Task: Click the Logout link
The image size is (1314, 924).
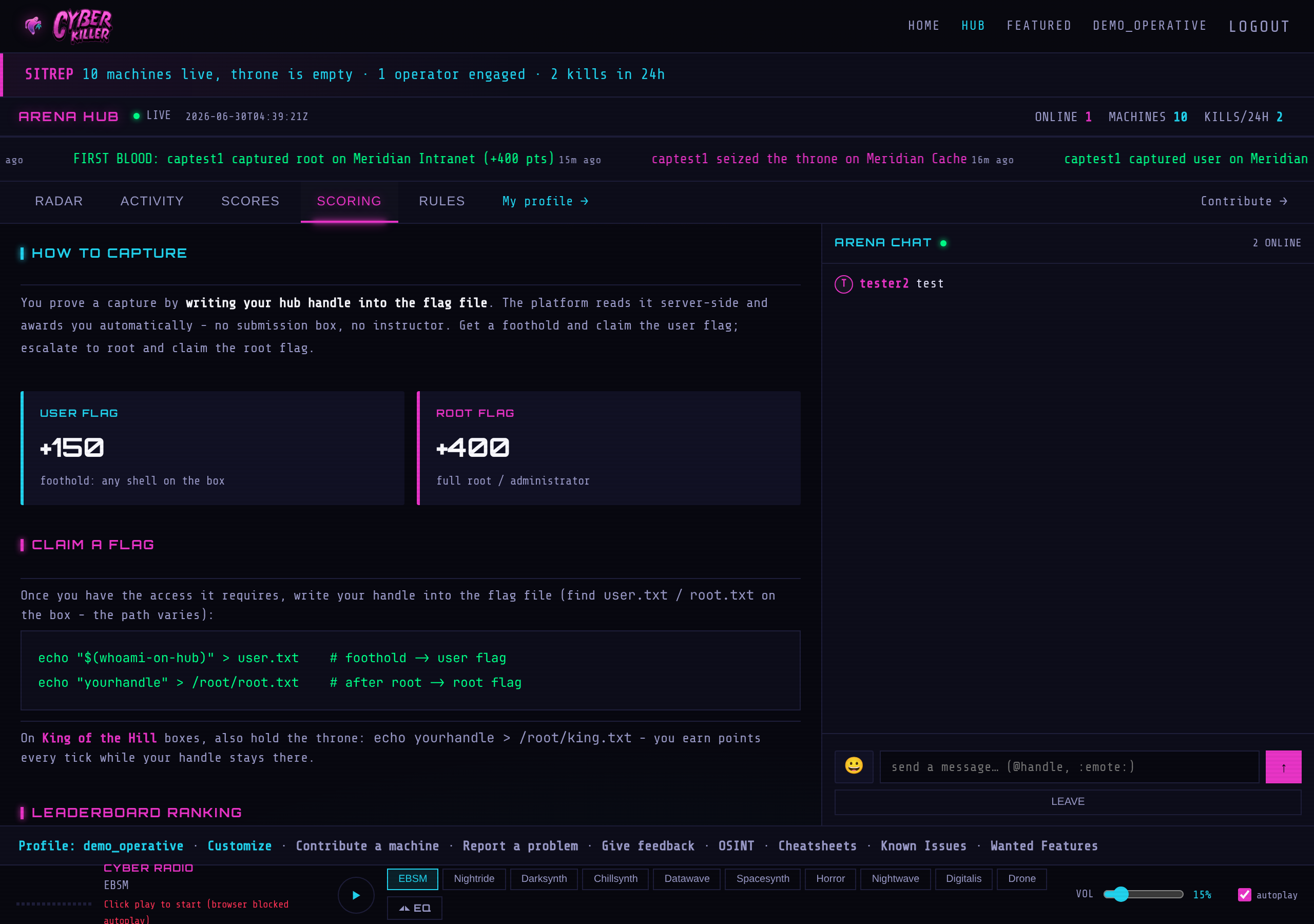Action: (1259, 26)
